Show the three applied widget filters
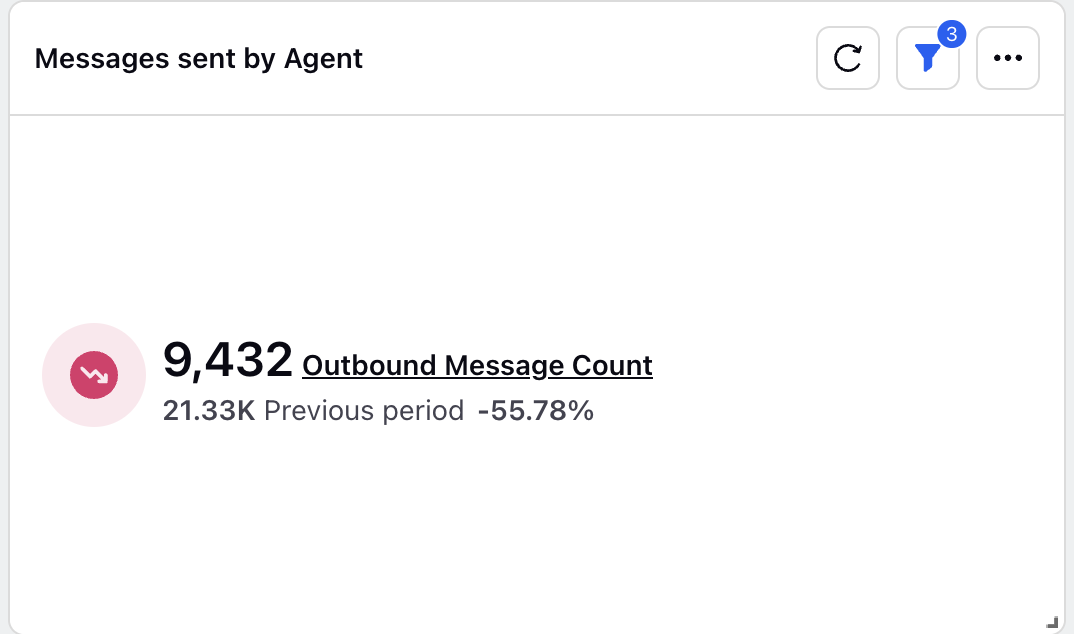 pyautogui.click(x=927, y=58)
